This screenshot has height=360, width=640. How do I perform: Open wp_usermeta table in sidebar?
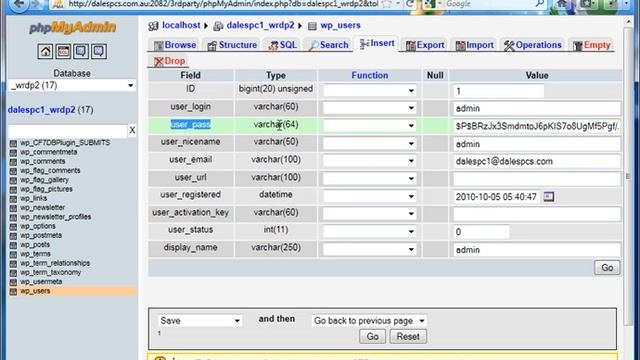point(41,282)
